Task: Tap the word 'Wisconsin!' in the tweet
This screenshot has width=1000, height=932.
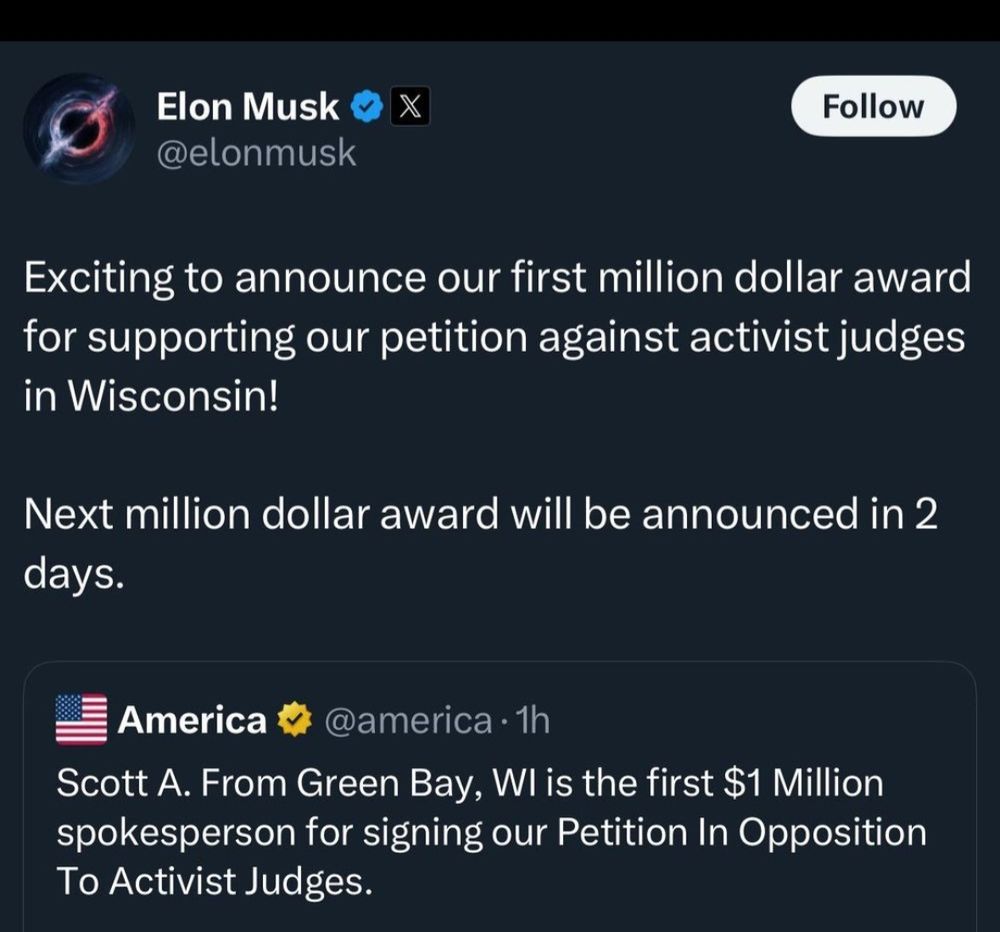Action: click(x=173, y=396)
